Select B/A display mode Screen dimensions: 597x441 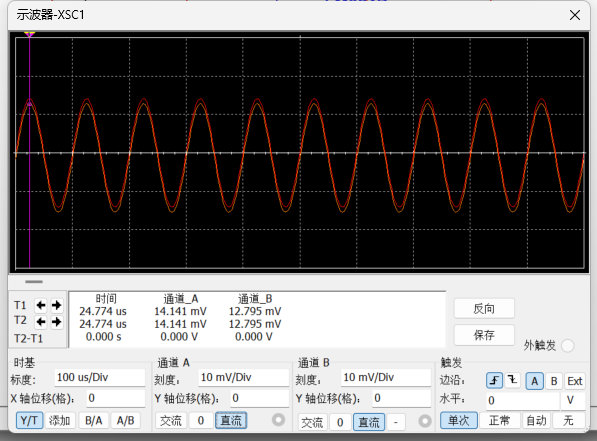click(x=94, y=420)
